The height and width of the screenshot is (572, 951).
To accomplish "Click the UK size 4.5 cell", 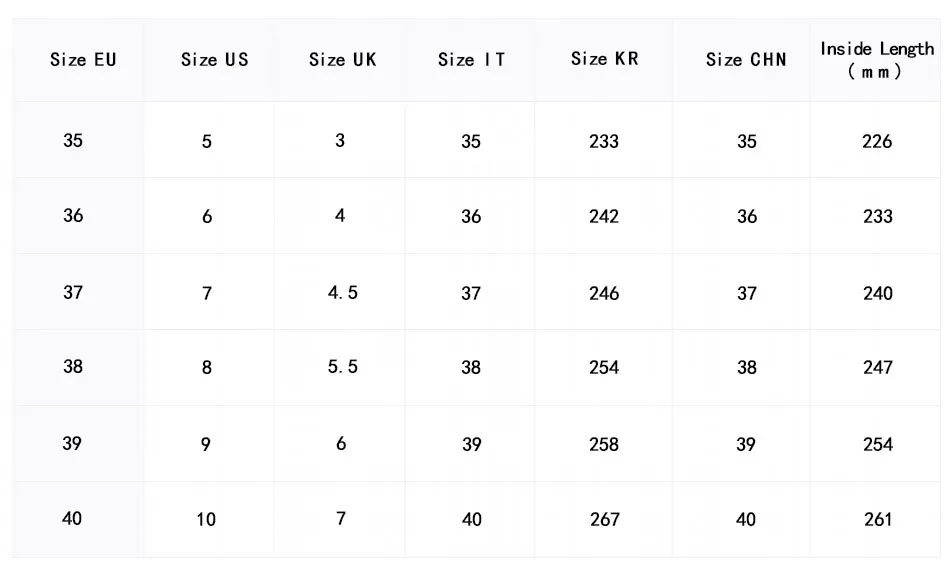I will click(x=342, y=293).
